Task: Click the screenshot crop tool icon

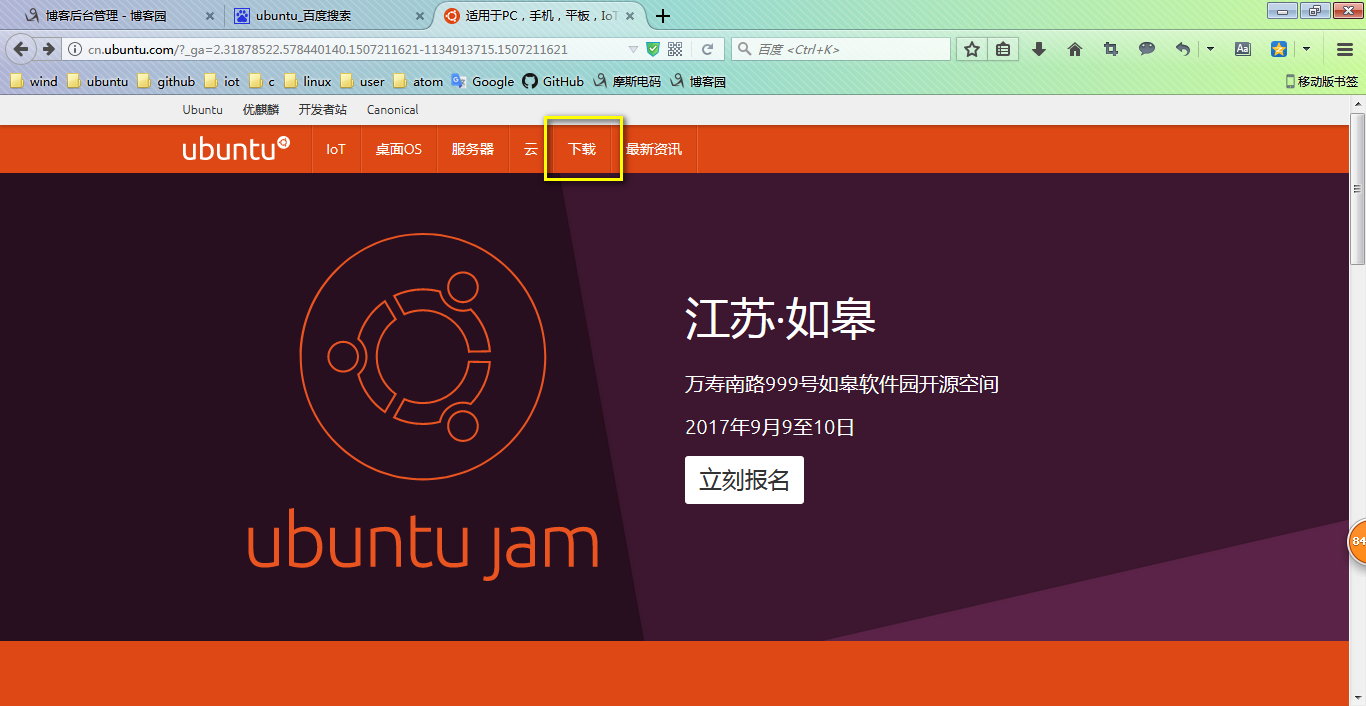Action: point(1111,49)
